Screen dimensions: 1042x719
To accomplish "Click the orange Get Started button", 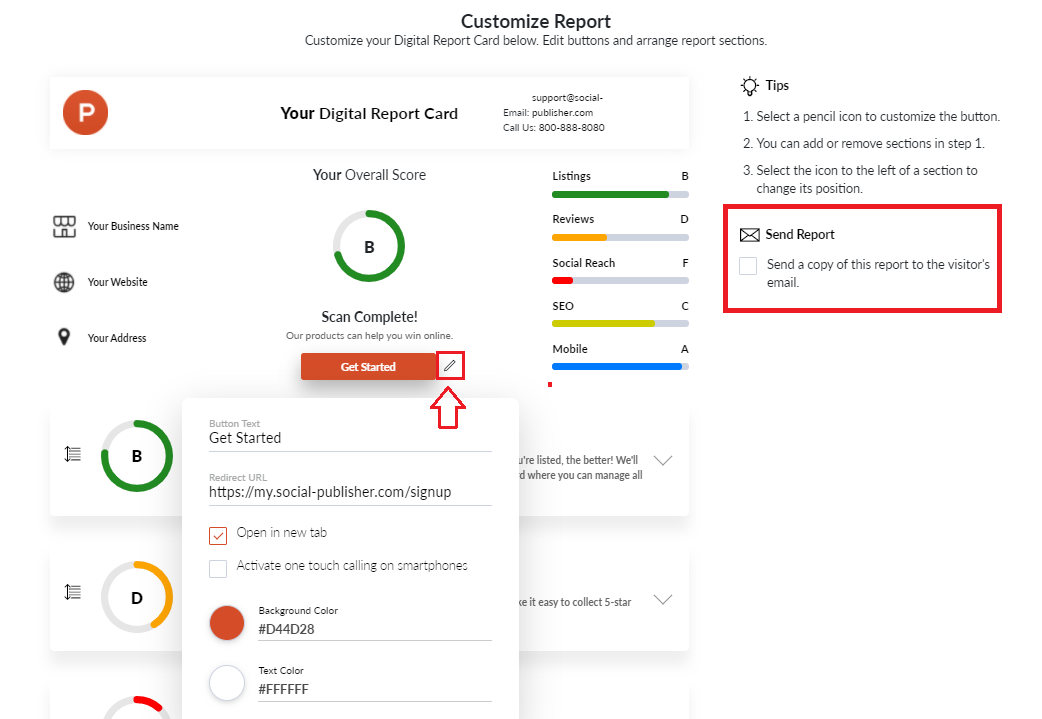I will coord(368,367).
